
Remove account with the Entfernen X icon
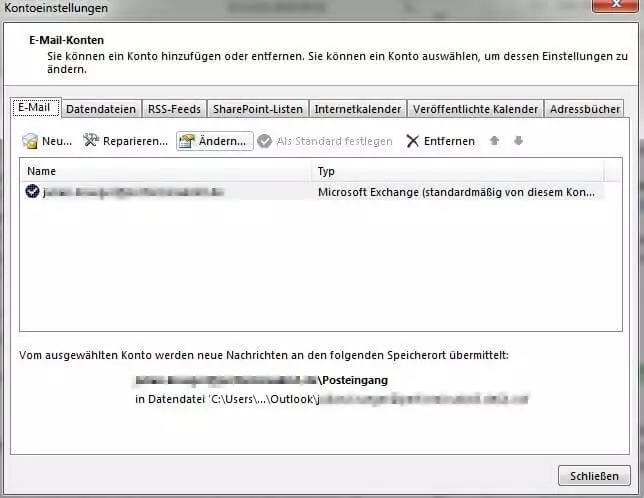tap(412, 141)
